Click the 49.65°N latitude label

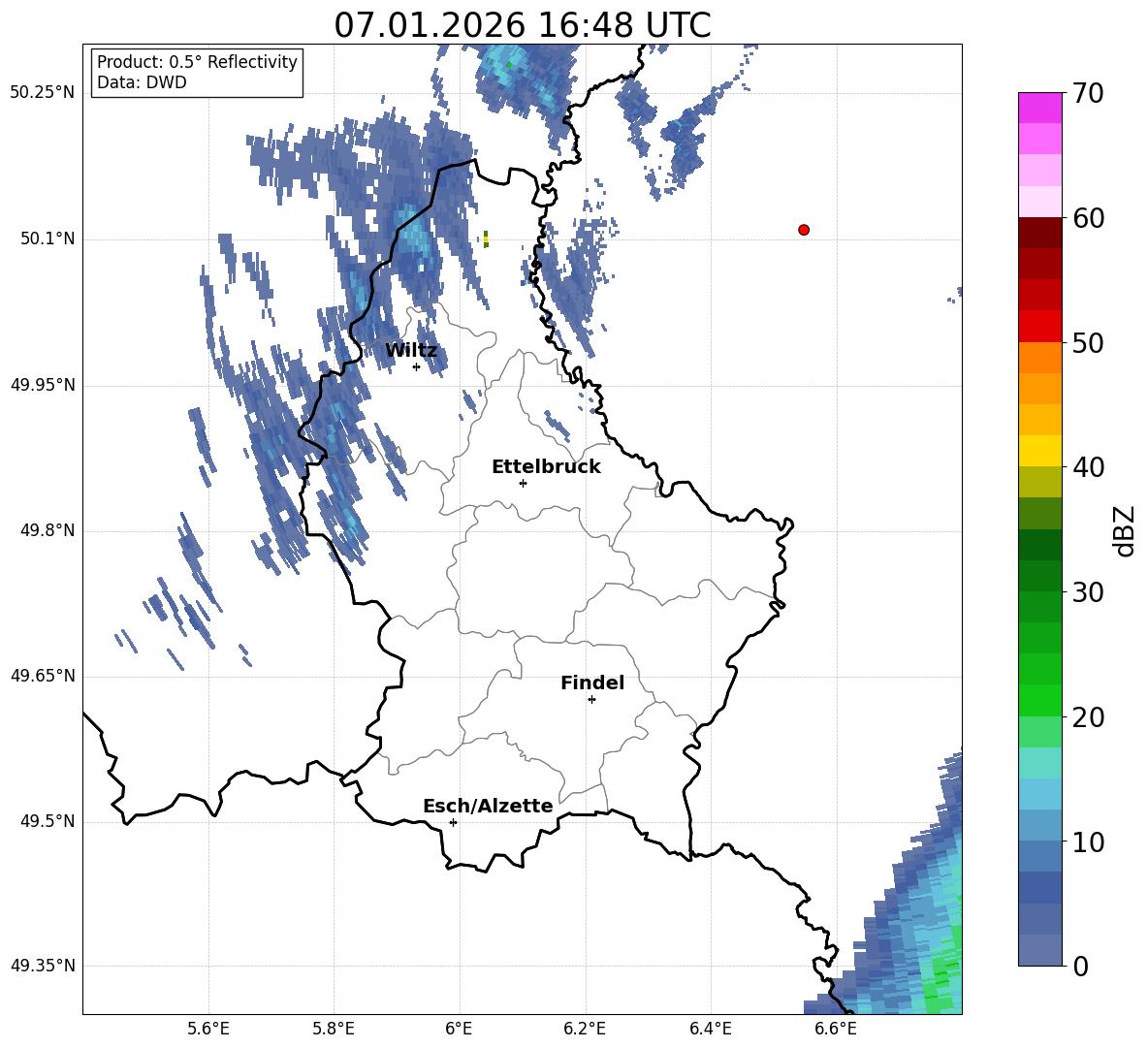[x=43, y=675]
